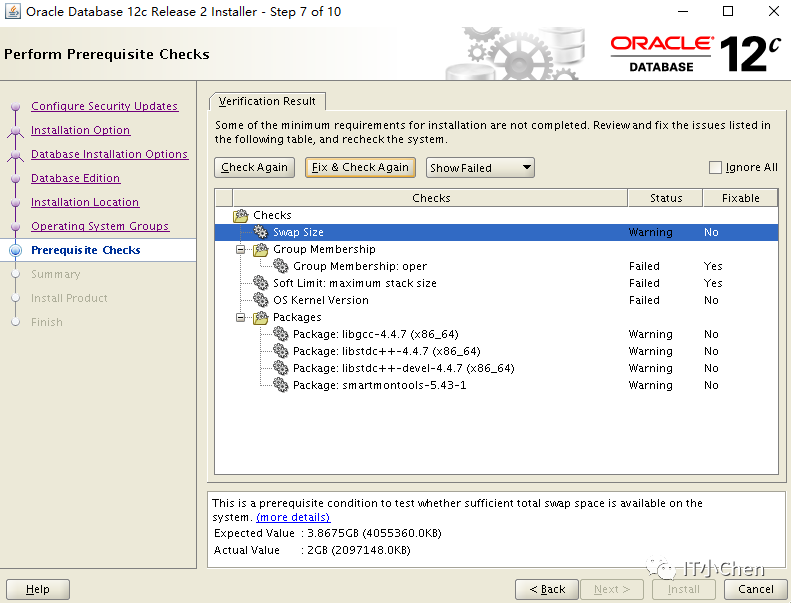Click gear icon for Soft Limit stack size
Image resolution: width=791 pixels, height=603 pixels.
pyautogui.click(x=260, y=283)
